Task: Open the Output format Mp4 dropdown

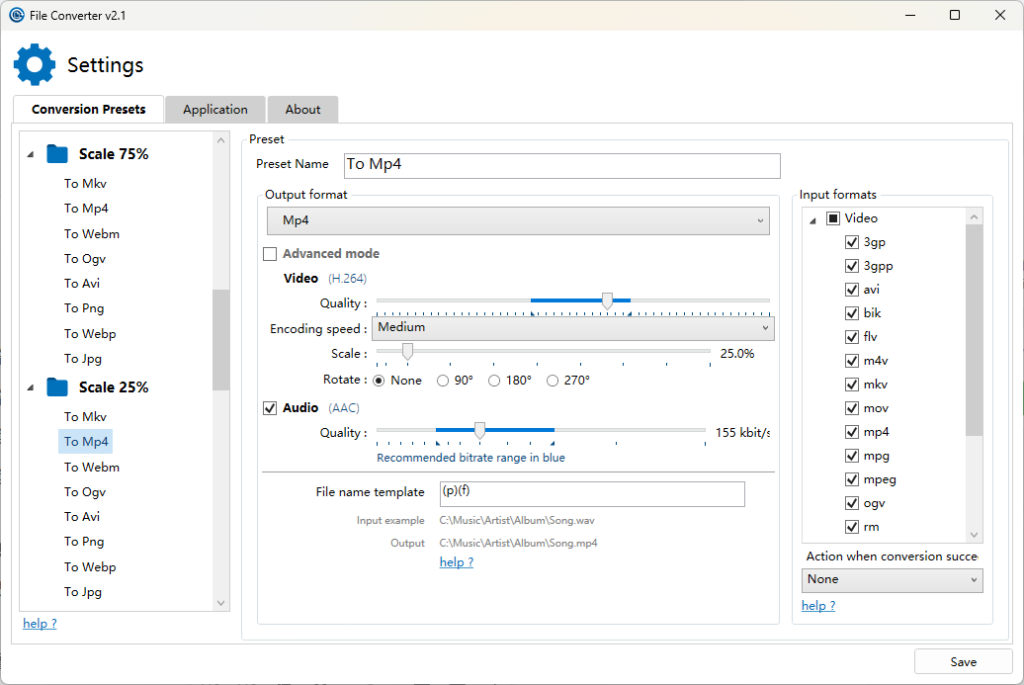Action: coord(518,220)
